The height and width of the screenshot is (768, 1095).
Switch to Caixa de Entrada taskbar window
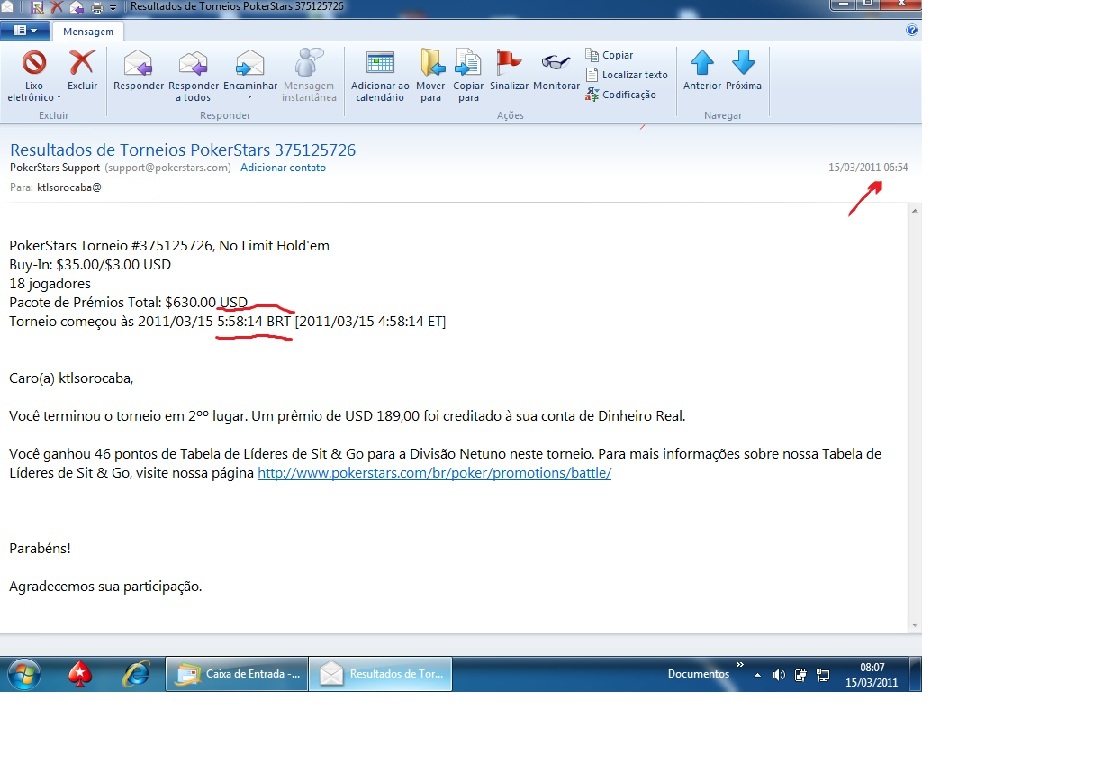point(237,674)
